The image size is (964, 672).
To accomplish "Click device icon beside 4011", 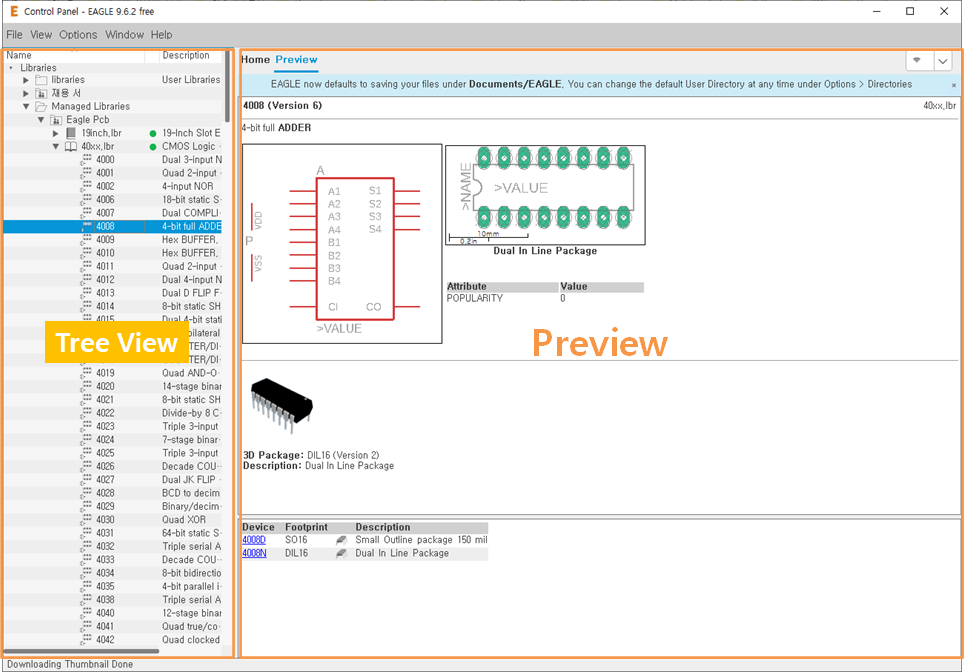I will (x=86, y=267).
